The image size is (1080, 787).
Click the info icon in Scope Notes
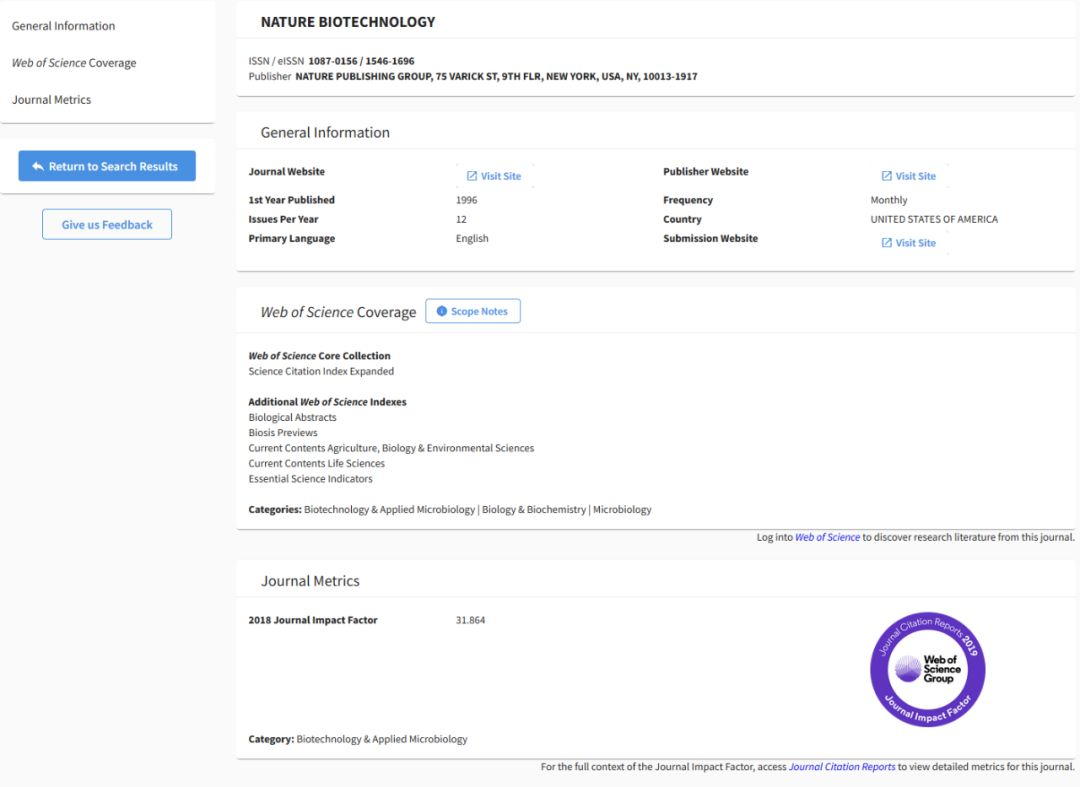point(442,311)
